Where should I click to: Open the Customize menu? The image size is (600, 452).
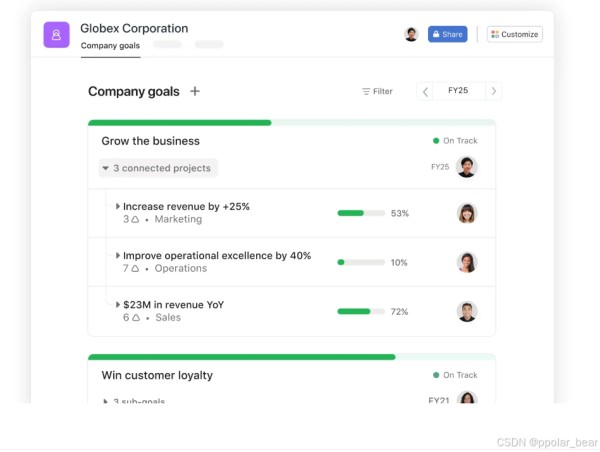click(x=515, y=34)
